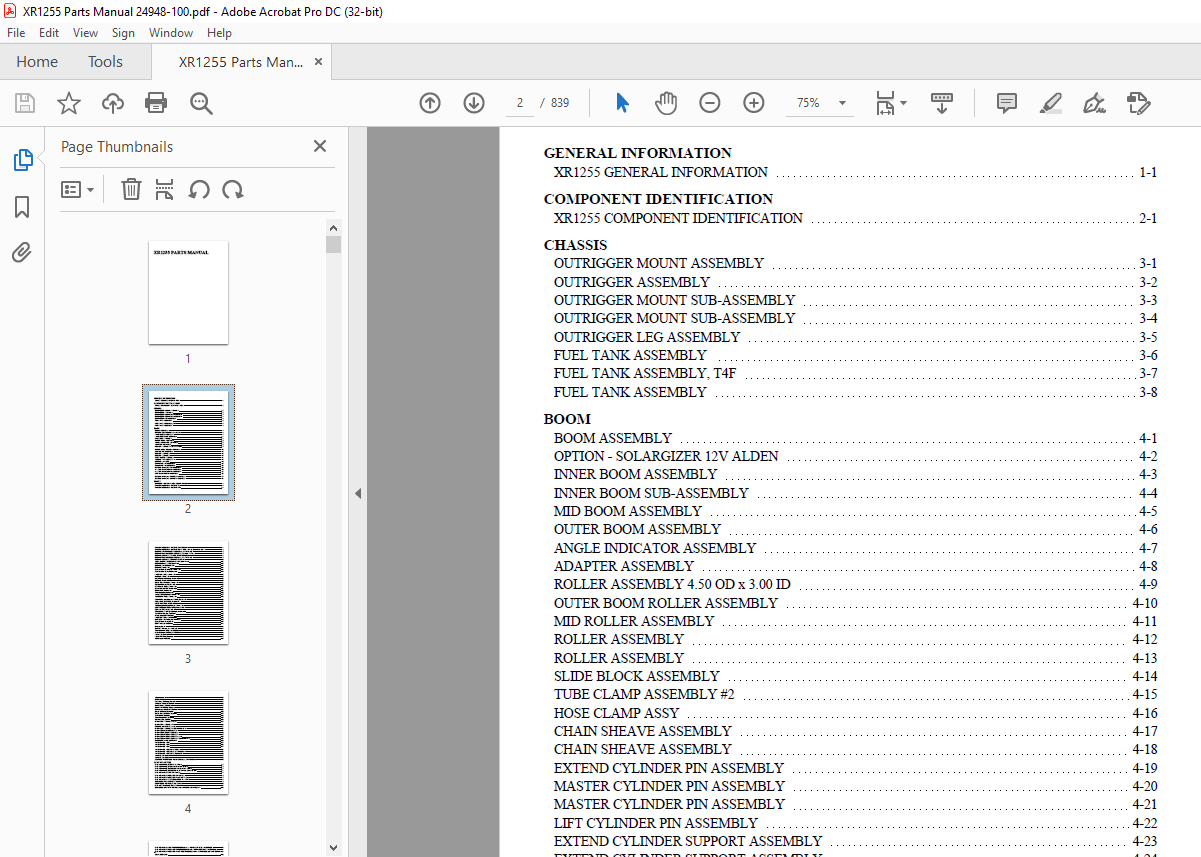
Task: Select the page 2 thumbnail
Action: [188, 442]
